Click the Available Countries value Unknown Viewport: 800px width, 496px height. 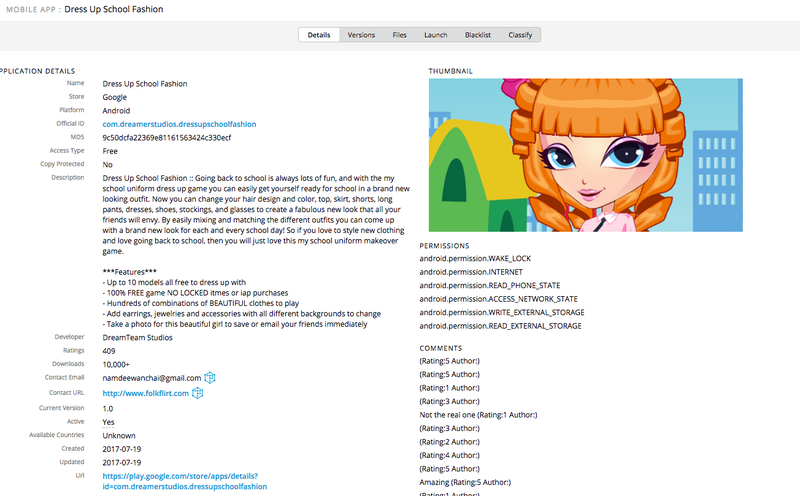click(119, 436)
